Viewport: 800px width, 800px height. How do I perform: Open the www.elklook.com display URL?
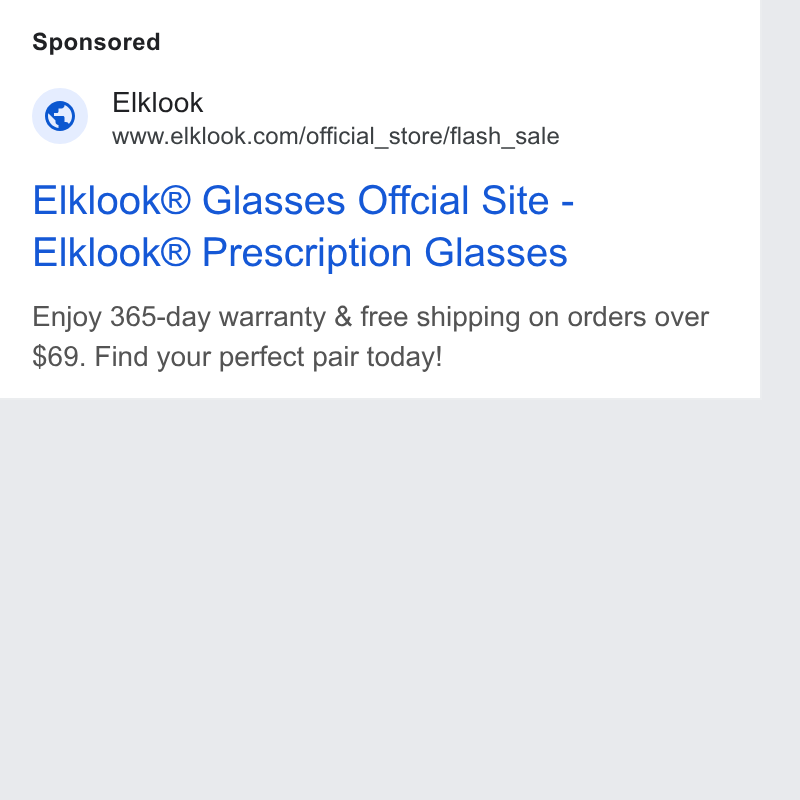(335, 137)
